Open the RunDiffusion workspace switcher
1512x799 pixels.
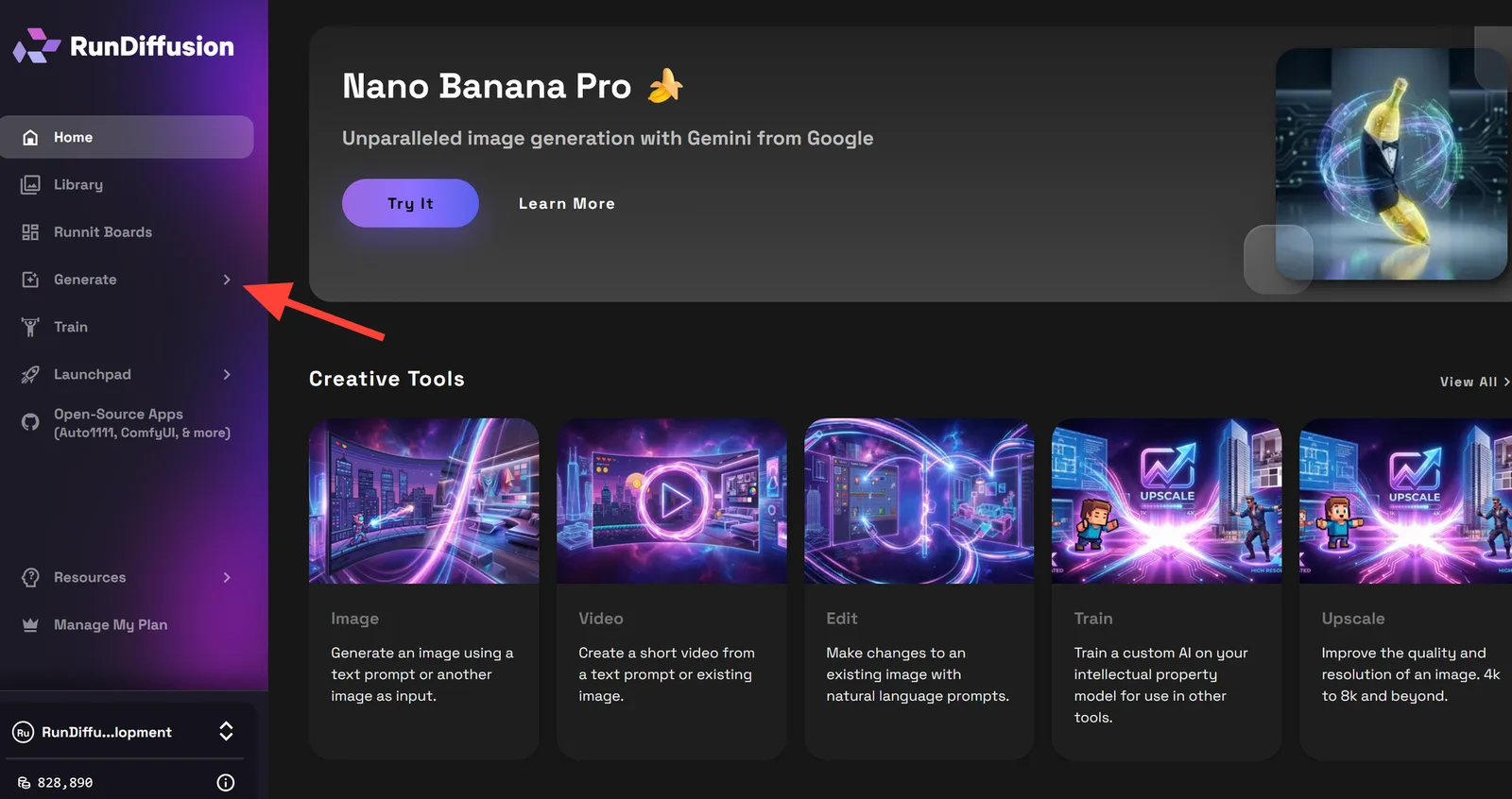(125, 731)
